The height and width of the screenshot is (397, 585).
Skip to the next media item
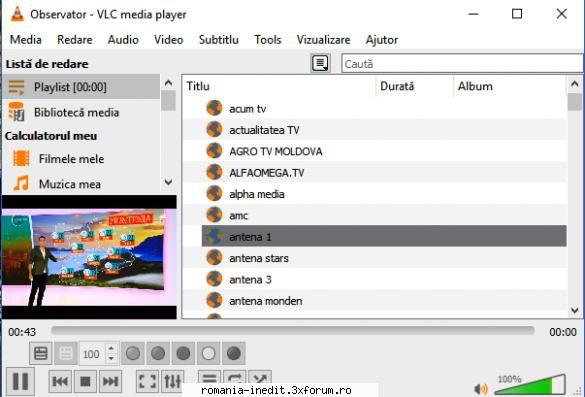[x=110, y=381]
